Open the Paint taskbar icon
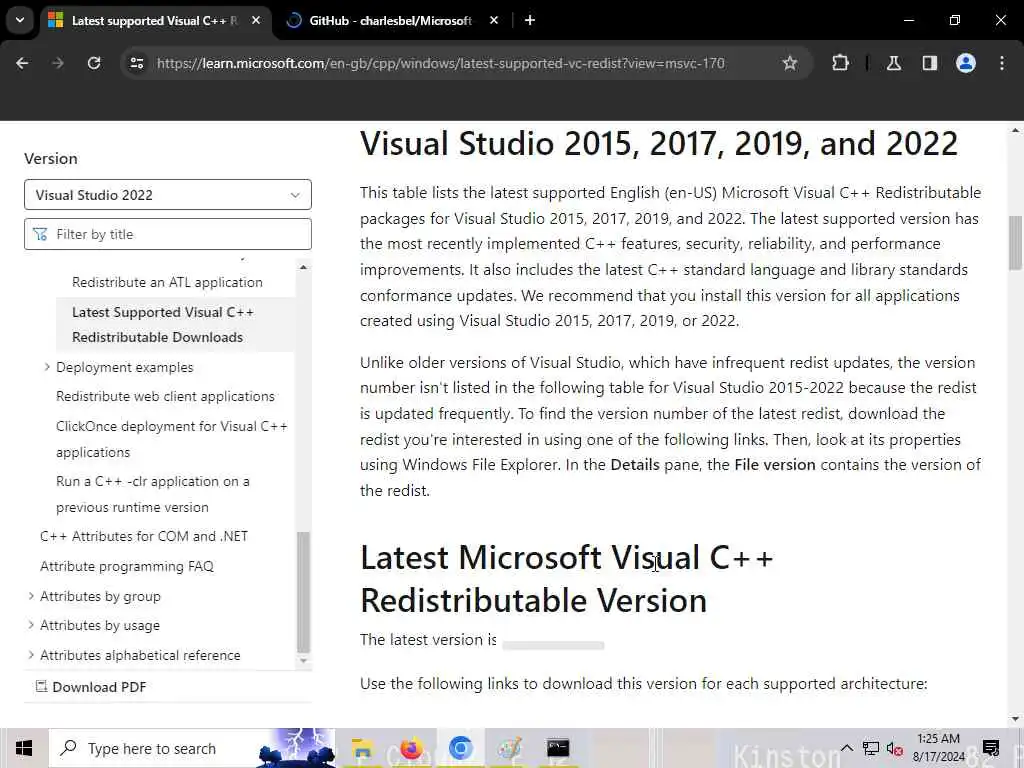 (x=509, y=748)
